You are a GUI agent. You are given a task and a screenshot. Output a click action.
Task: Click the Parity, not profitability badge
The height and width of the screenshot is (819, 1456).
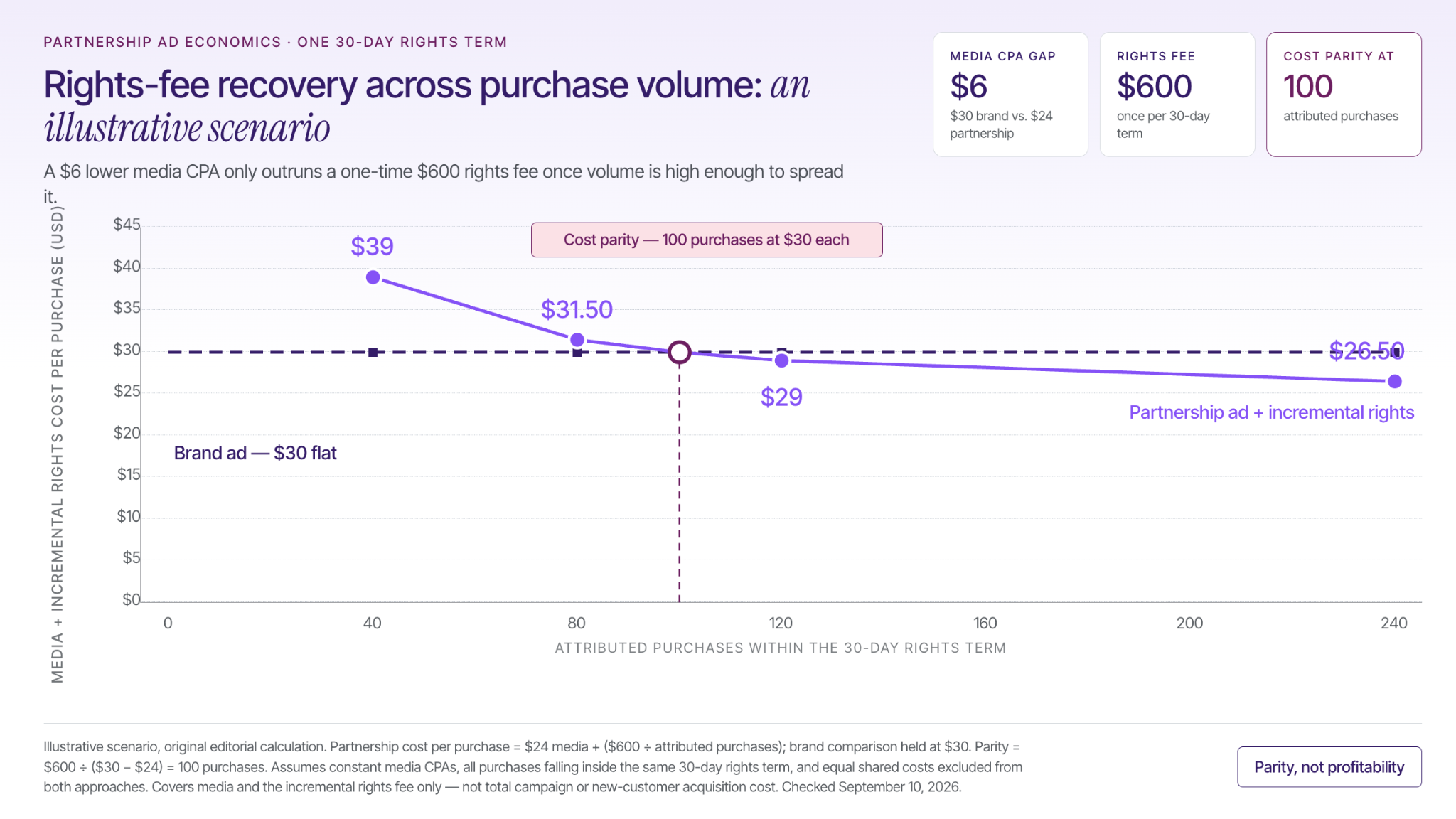[x=1329, y=767]
